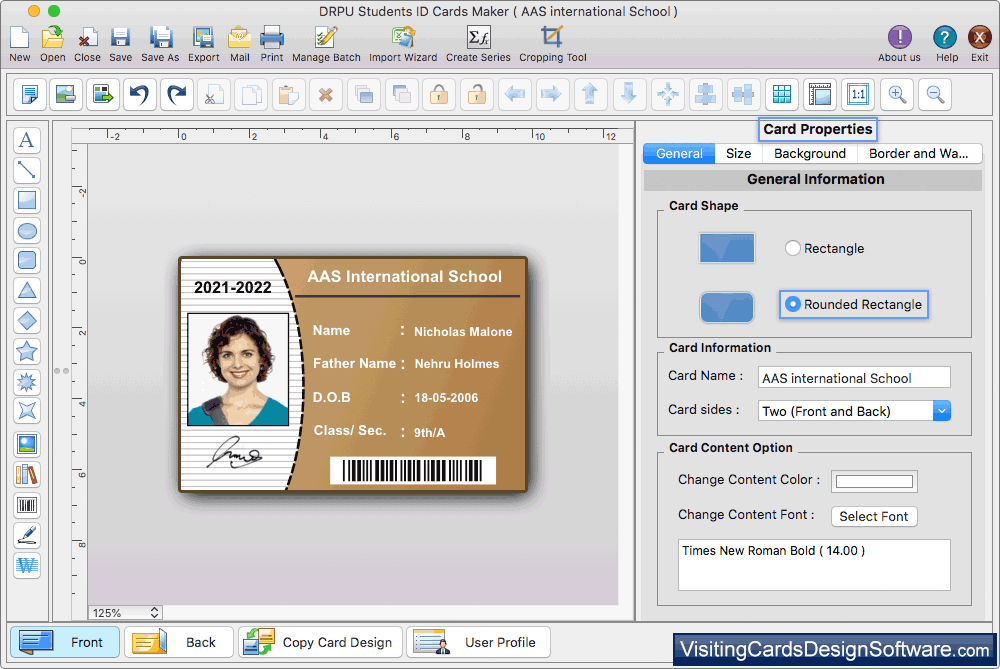1000x669 pixels.
Task: Switch to the General tab
Action: (x=679, y=154)
